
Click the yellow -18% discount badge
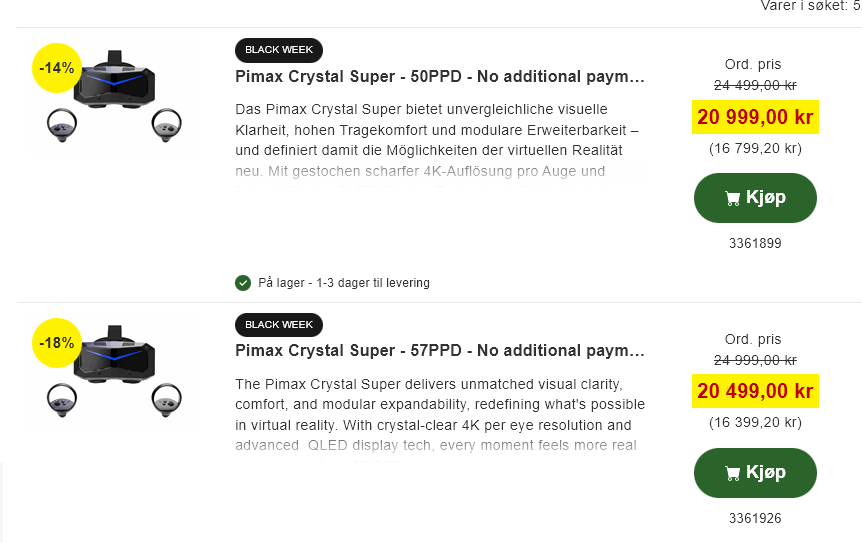pos(57,343)
